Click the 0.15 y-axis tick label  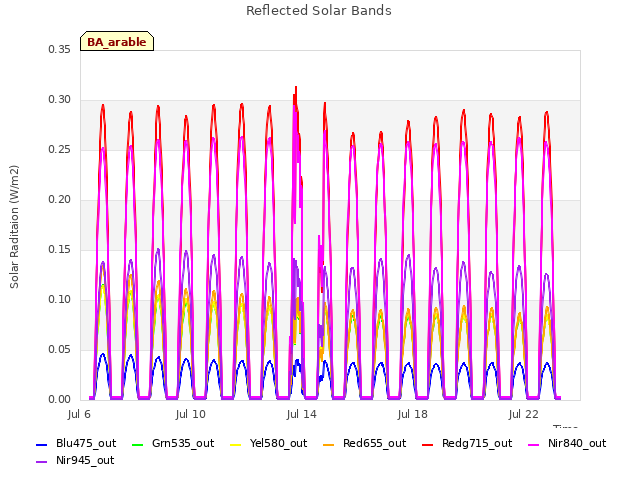(x=60, y=249)
